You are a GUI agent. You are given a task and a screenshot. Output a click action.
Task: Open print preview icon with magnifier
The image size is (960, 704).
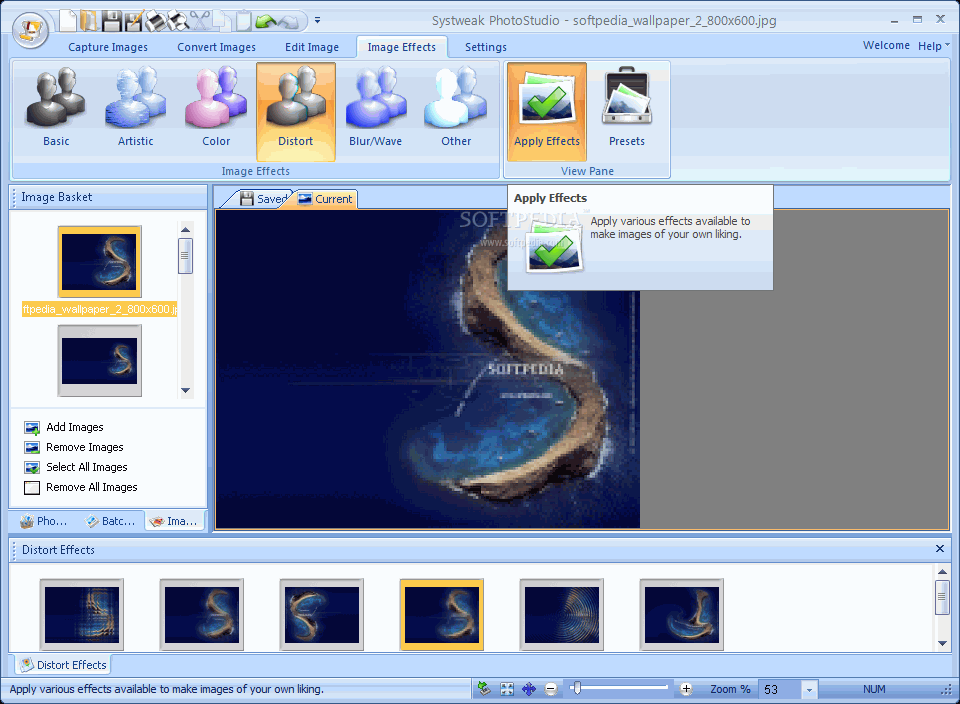point(178,21)
